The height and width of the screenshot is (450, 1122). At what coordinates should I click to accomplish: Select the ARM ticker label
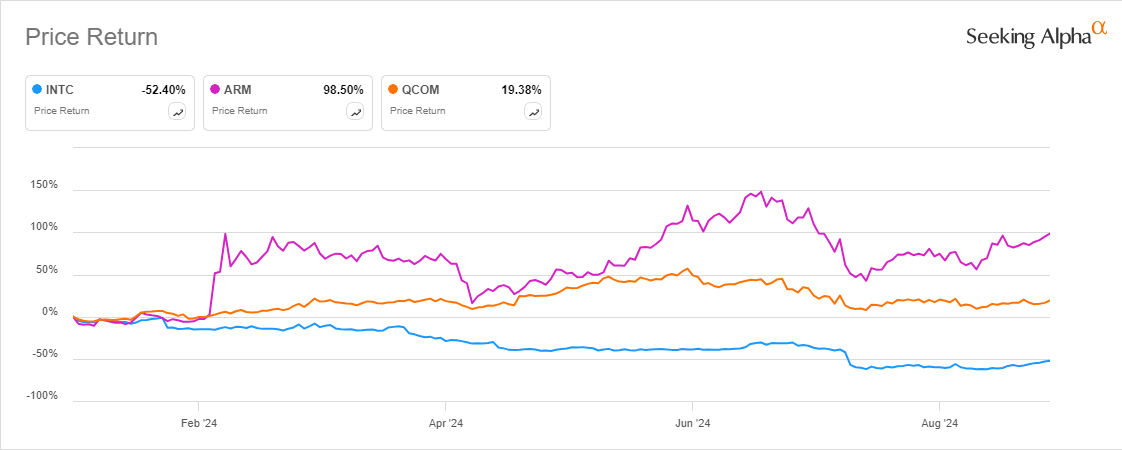coord(236,89)
